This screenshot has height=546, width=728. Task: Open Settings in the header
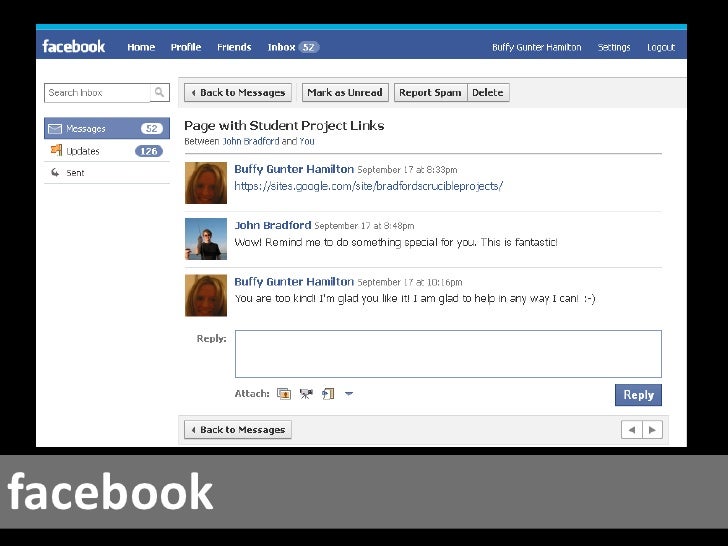pyautogui.click(x=614, y=47)
